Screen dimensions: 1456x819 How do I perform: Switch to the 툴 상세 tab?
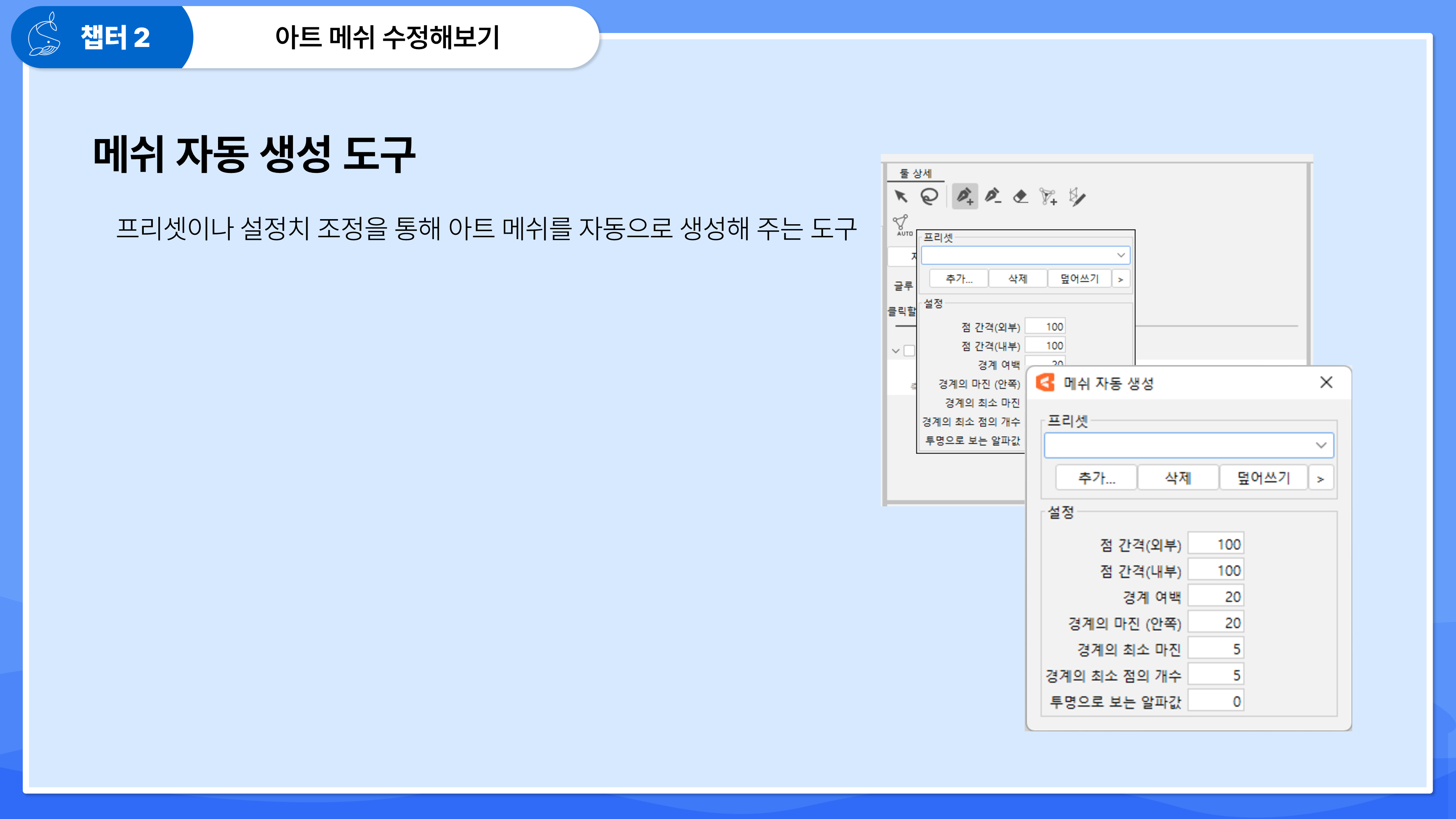tap(916, 174)
